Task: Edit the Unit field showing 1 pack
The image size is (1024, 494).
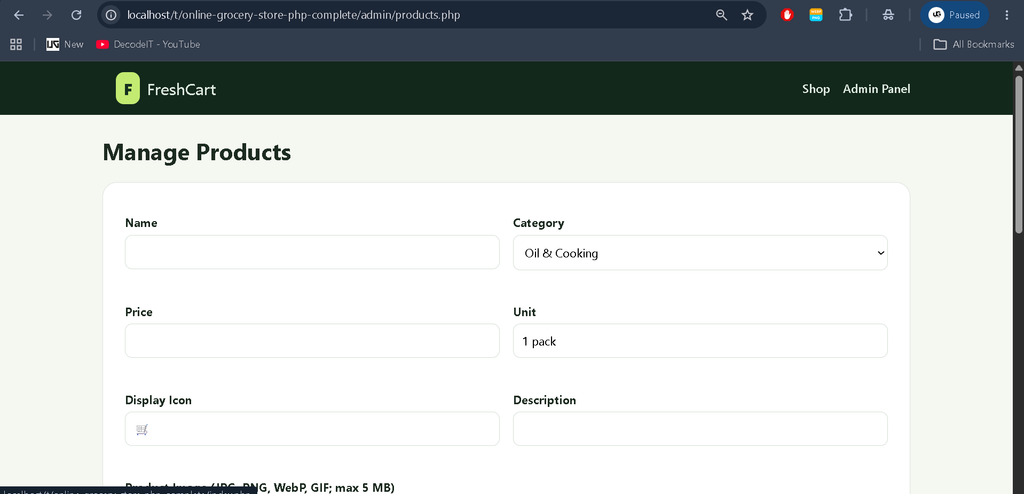Action: [x=700, y=340]
